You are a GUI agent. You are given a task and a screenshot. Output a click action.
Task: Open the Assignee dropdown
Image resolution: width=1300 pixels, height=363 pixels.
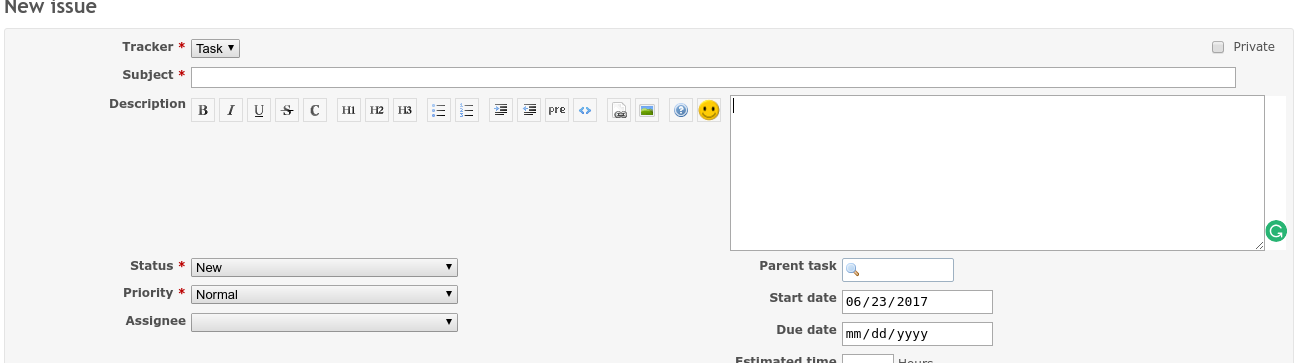(324, 322)
